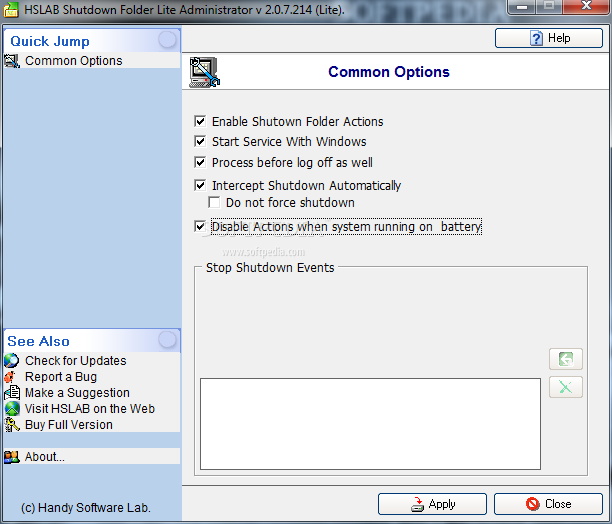Image resolution: width=612 pixels, height=524 pixels.
Task: Uncheck Process before log off as well
Action: 200,162
